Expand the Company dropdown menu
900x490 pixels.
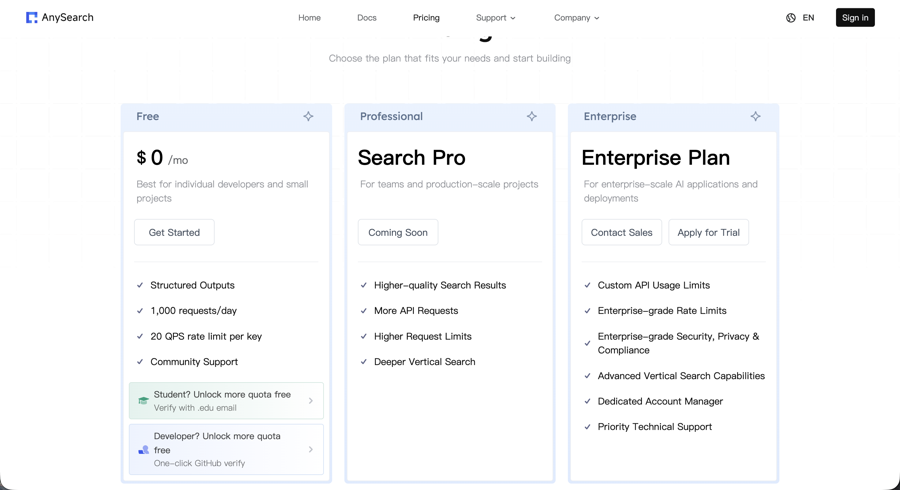point(576,18)
